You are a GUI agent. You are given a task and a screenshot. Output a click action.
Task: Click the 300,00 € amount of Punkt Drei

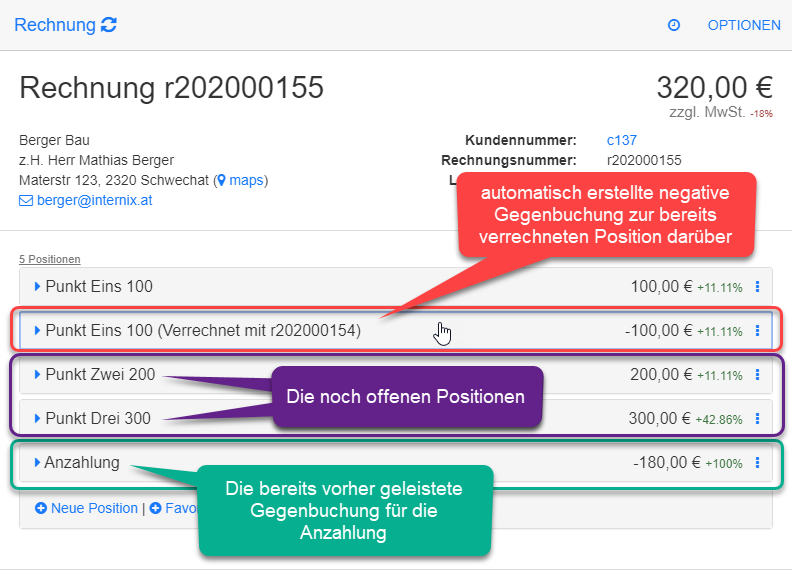pyautogui.click(x=659, y=418)
